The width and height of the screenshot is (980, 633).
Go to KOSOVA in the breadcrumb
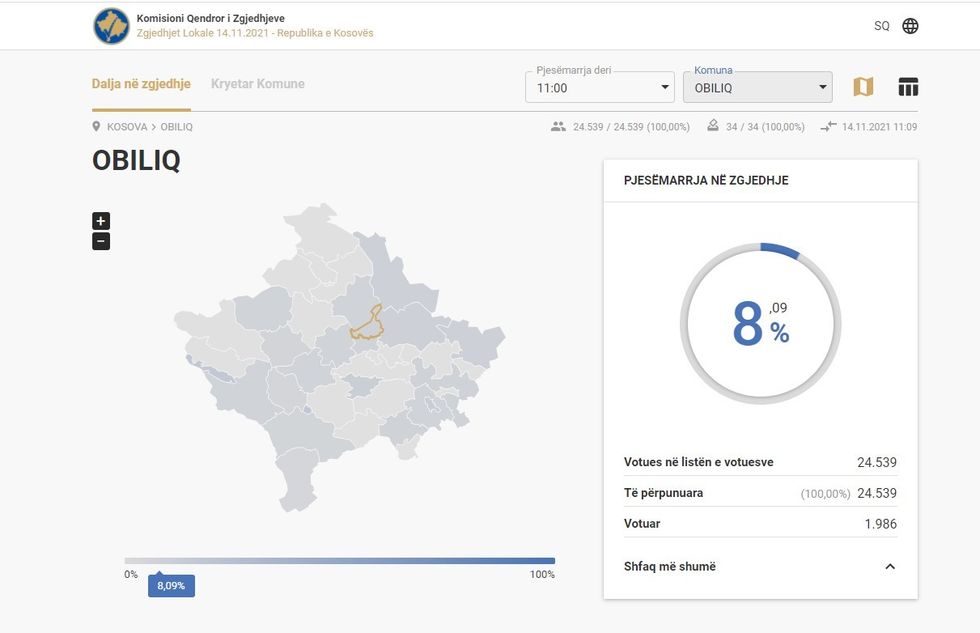pyautogui.click(x=127, y=127)
